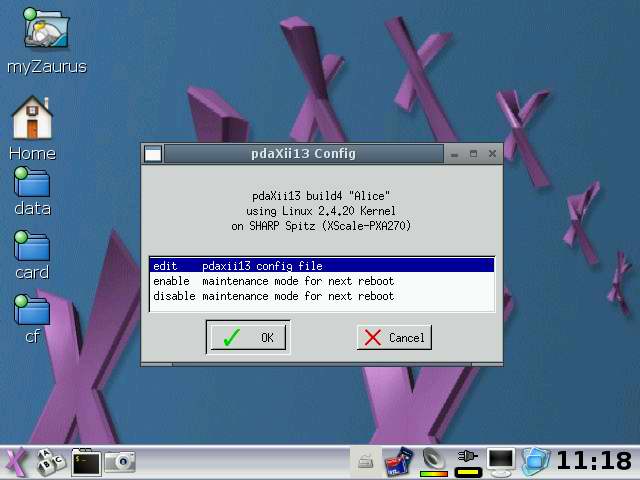The image size is (640, 480).
Task: Click the power plug battery icon
Action: [467, 461]
